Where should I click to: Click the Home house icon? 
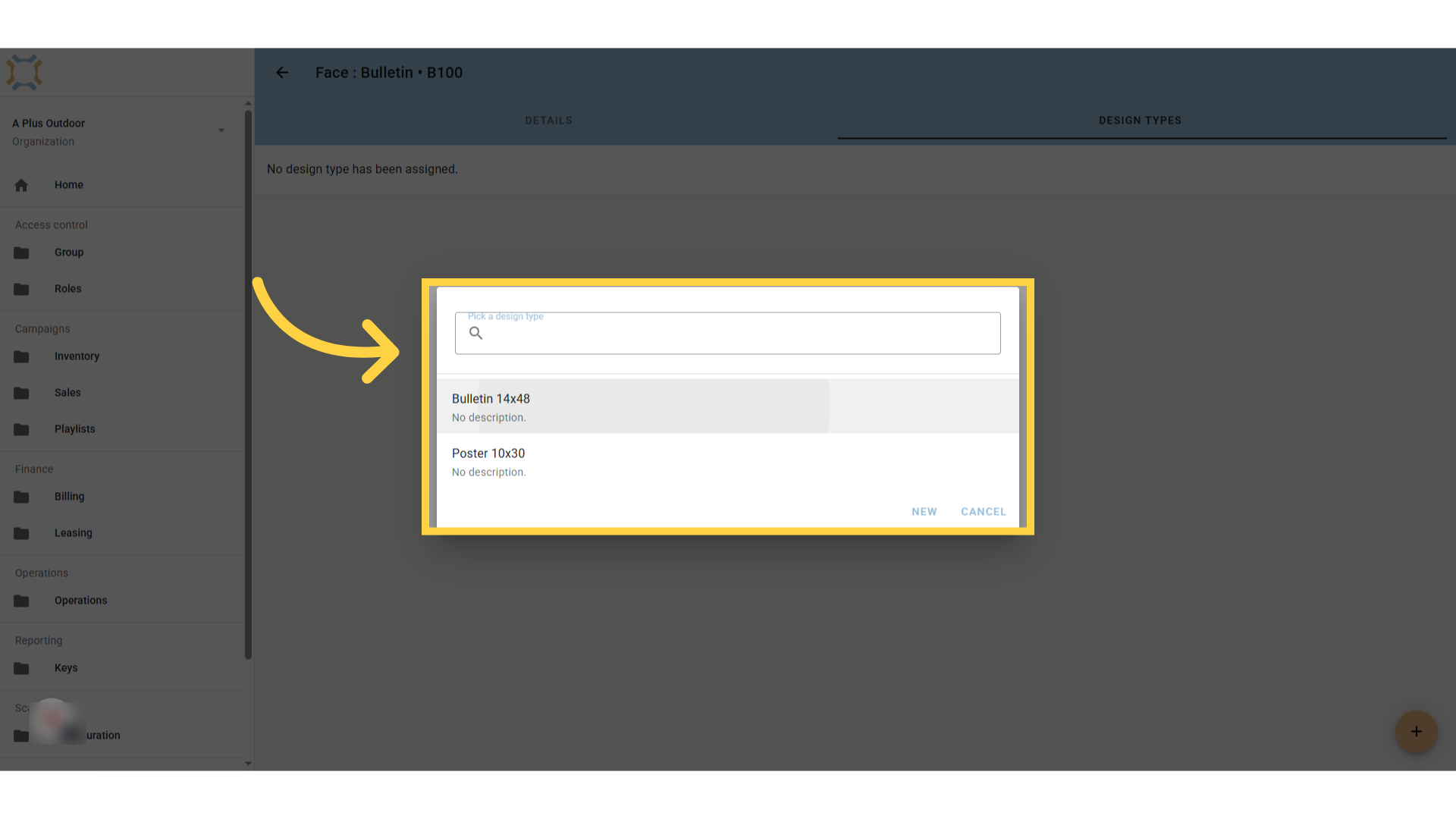coord(21,185)
